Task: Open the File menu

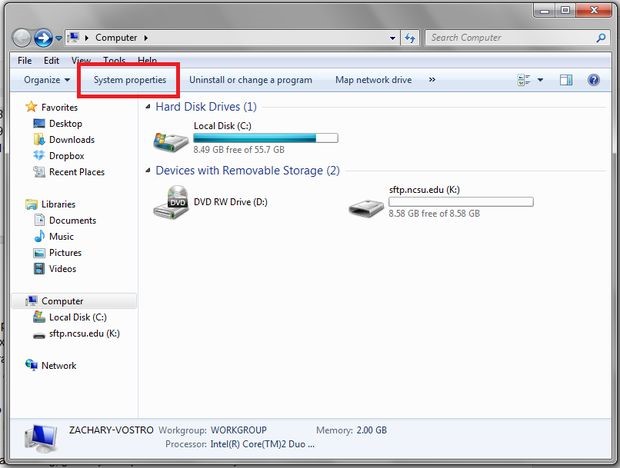Action: pyautogui.click(x=25, y=60)
